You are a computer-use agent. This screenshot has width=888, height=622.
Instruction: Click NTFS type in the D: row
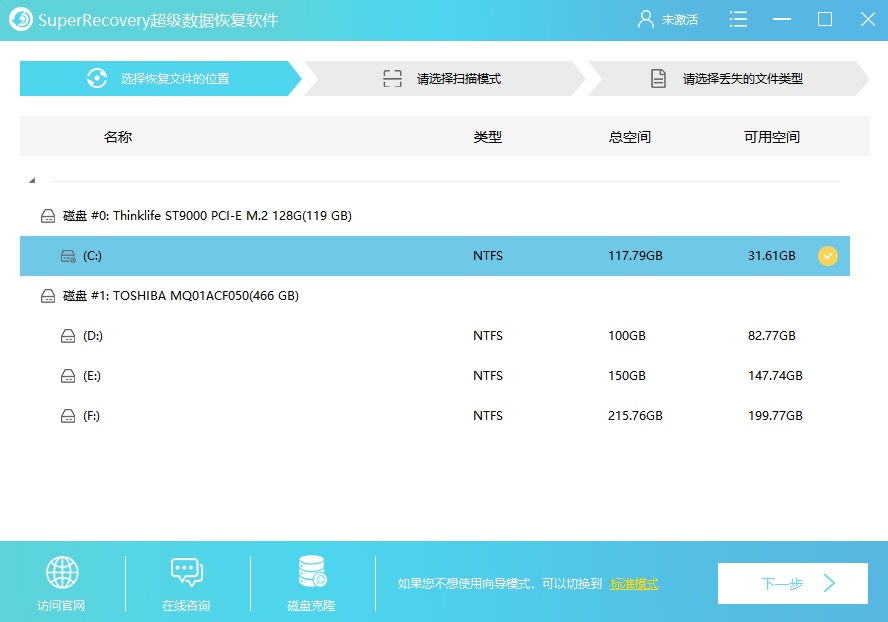click(x=488, y=336)
